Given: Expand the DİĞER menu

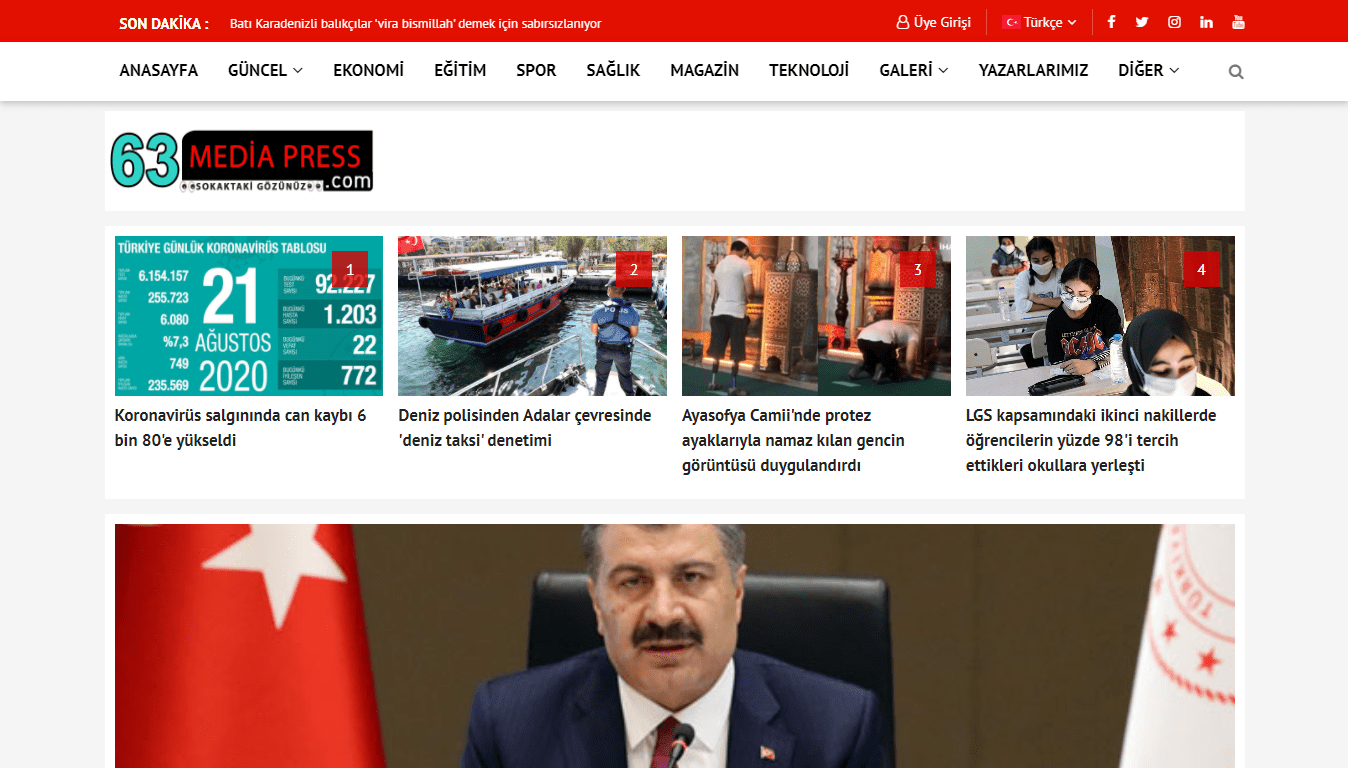Looking at the screenshot, I should point(1148,70).
